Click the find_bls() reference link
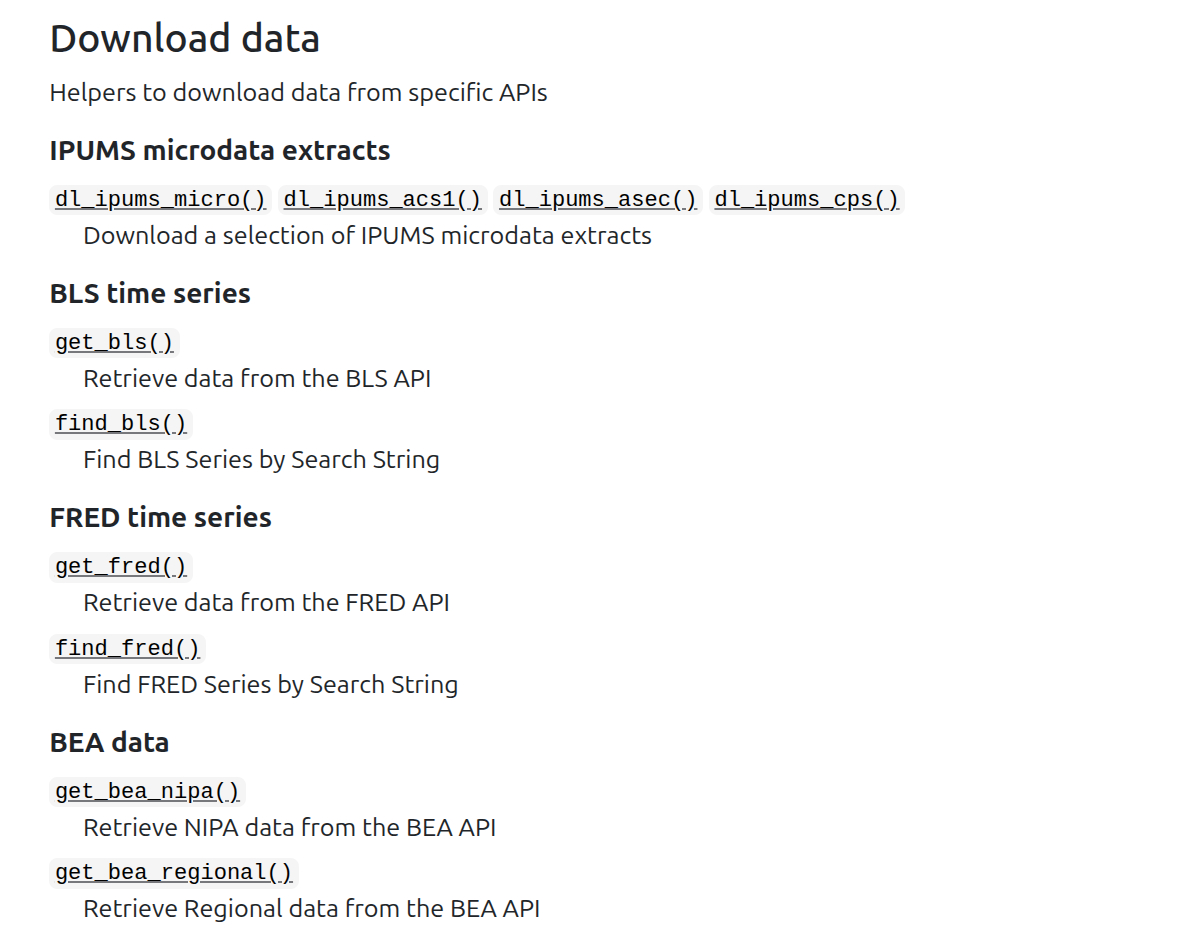Image resolution: width=1180 pixels, height=948 pixels. point(121,423)
